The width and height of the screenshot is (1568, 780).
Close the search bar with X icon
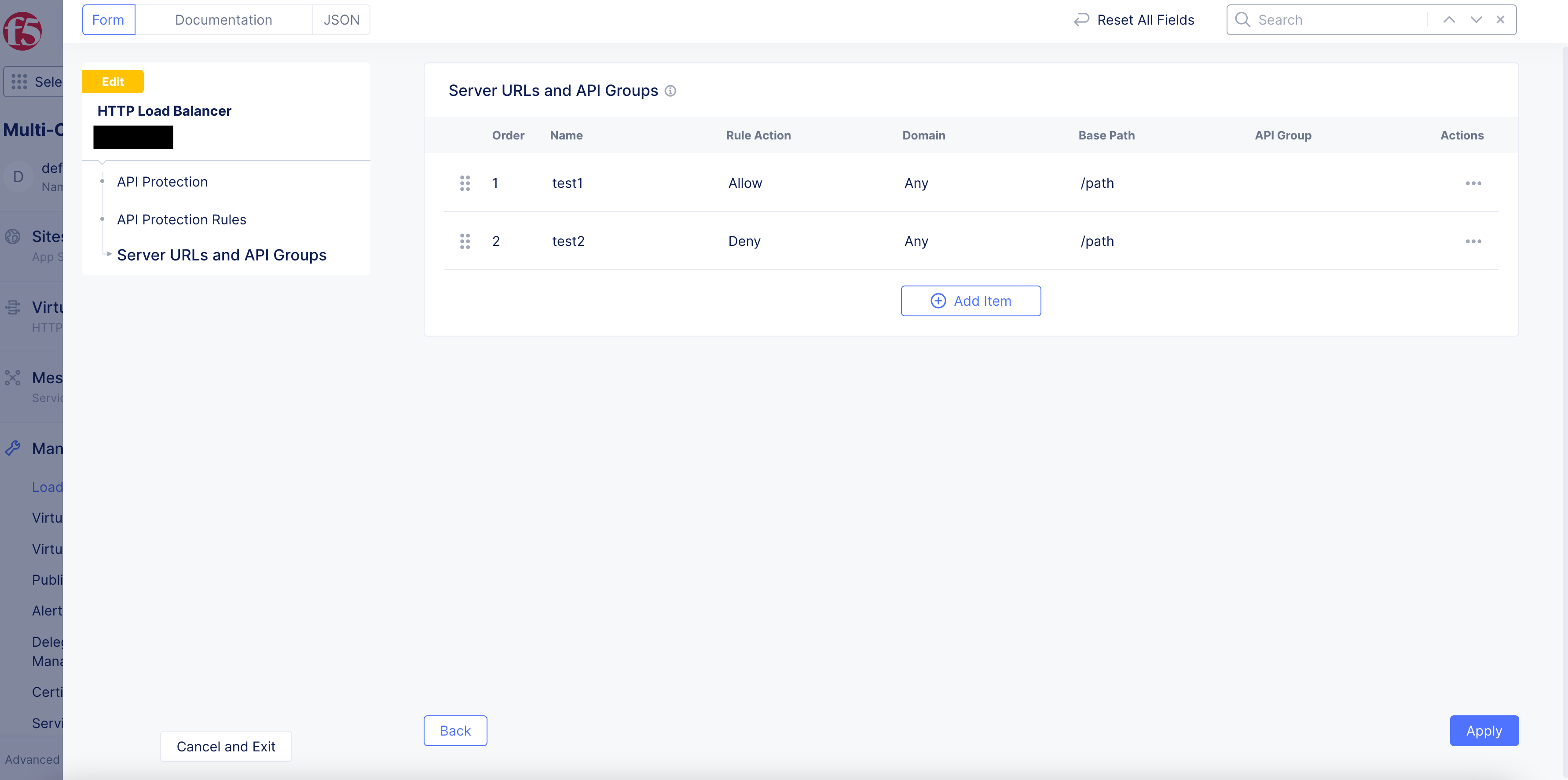(1500, 20)
